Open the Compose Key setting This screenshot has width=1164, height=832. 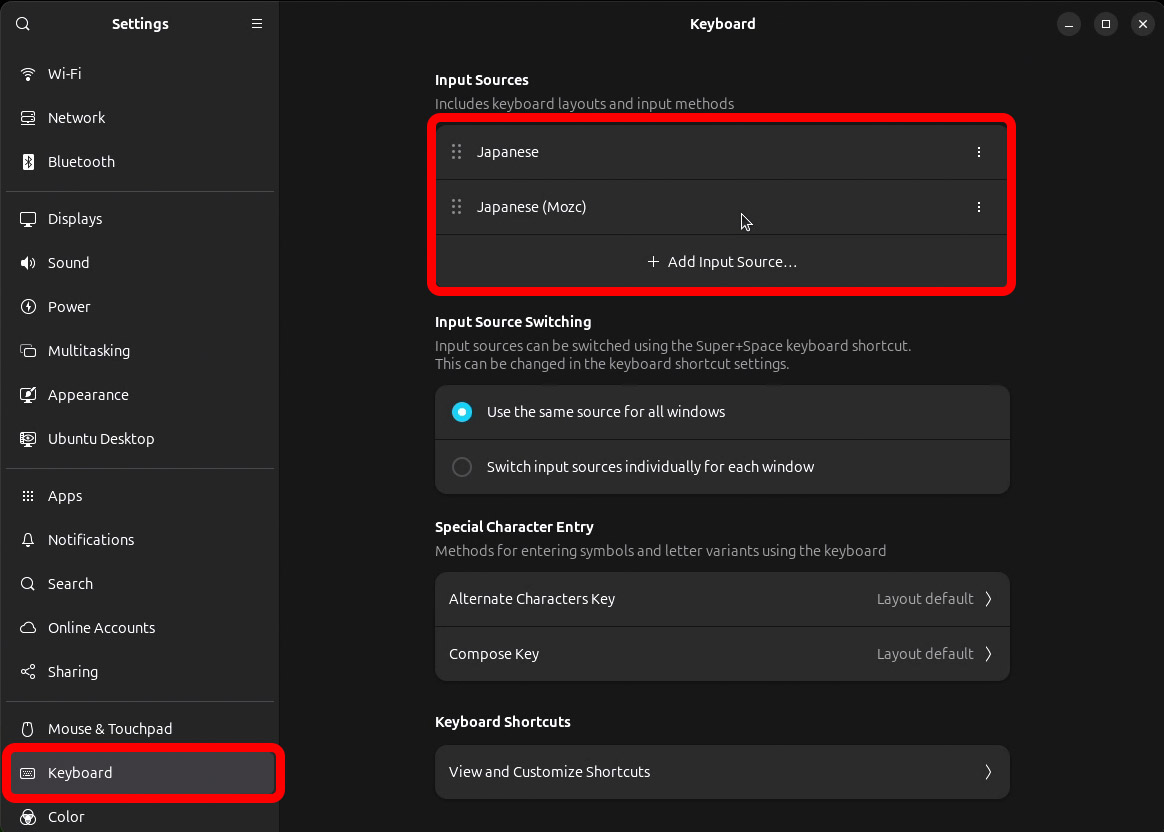(722, 654)
